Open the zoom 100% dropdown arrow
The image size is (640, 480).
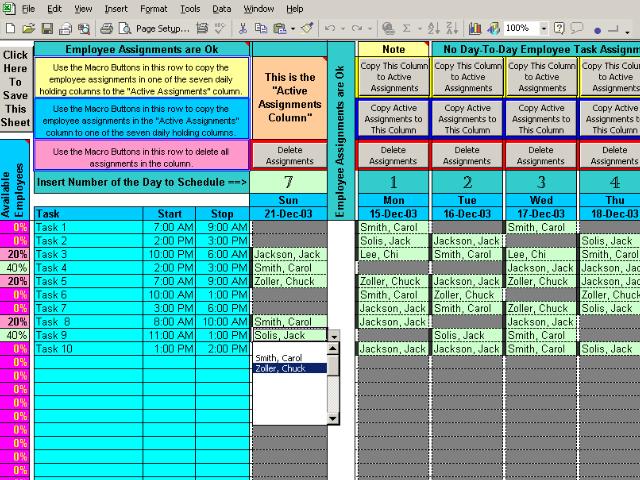(x=544, y=28)
